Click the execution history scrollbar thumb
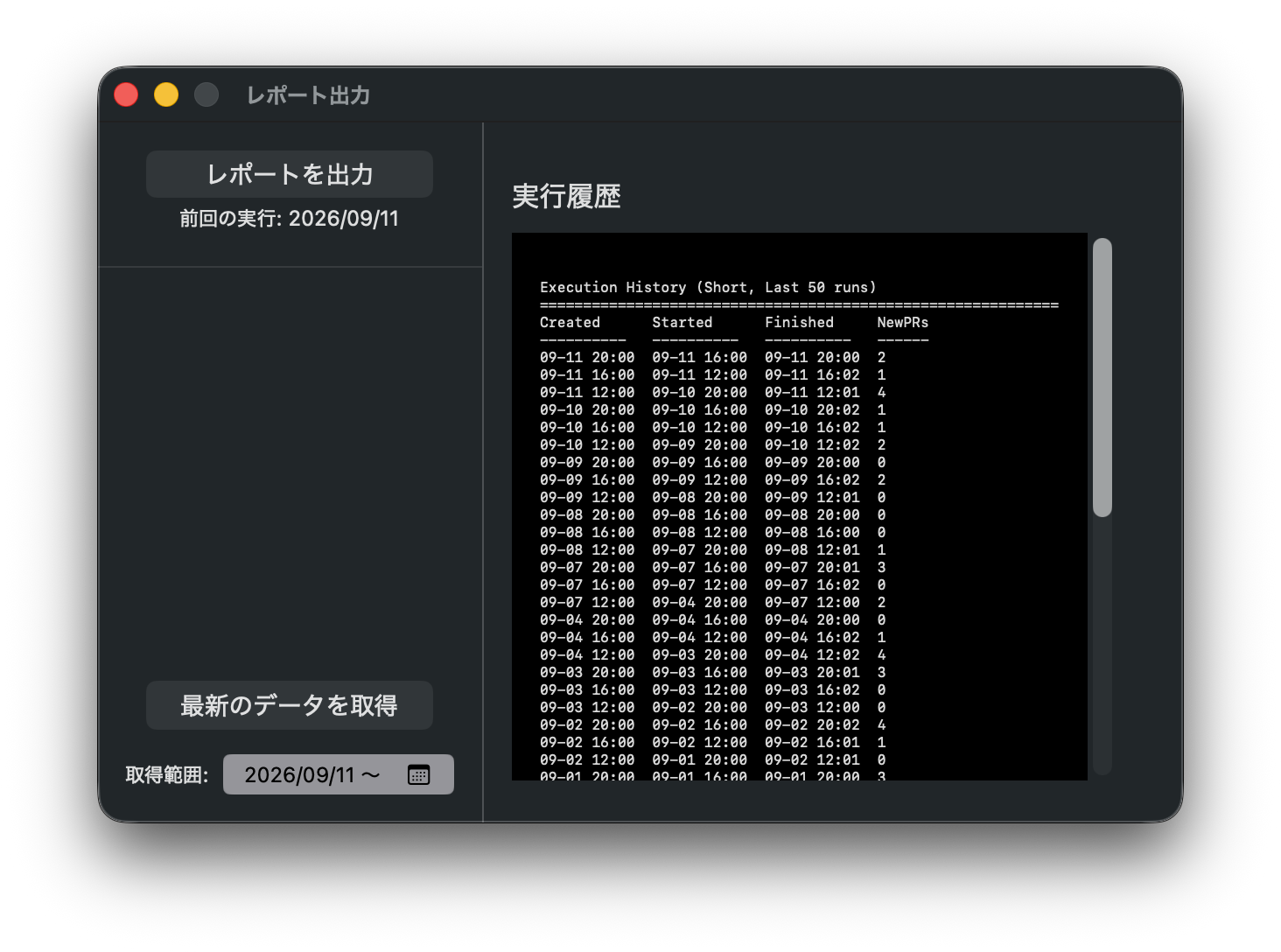The image size is (1281, 952). coord(1102,377)
